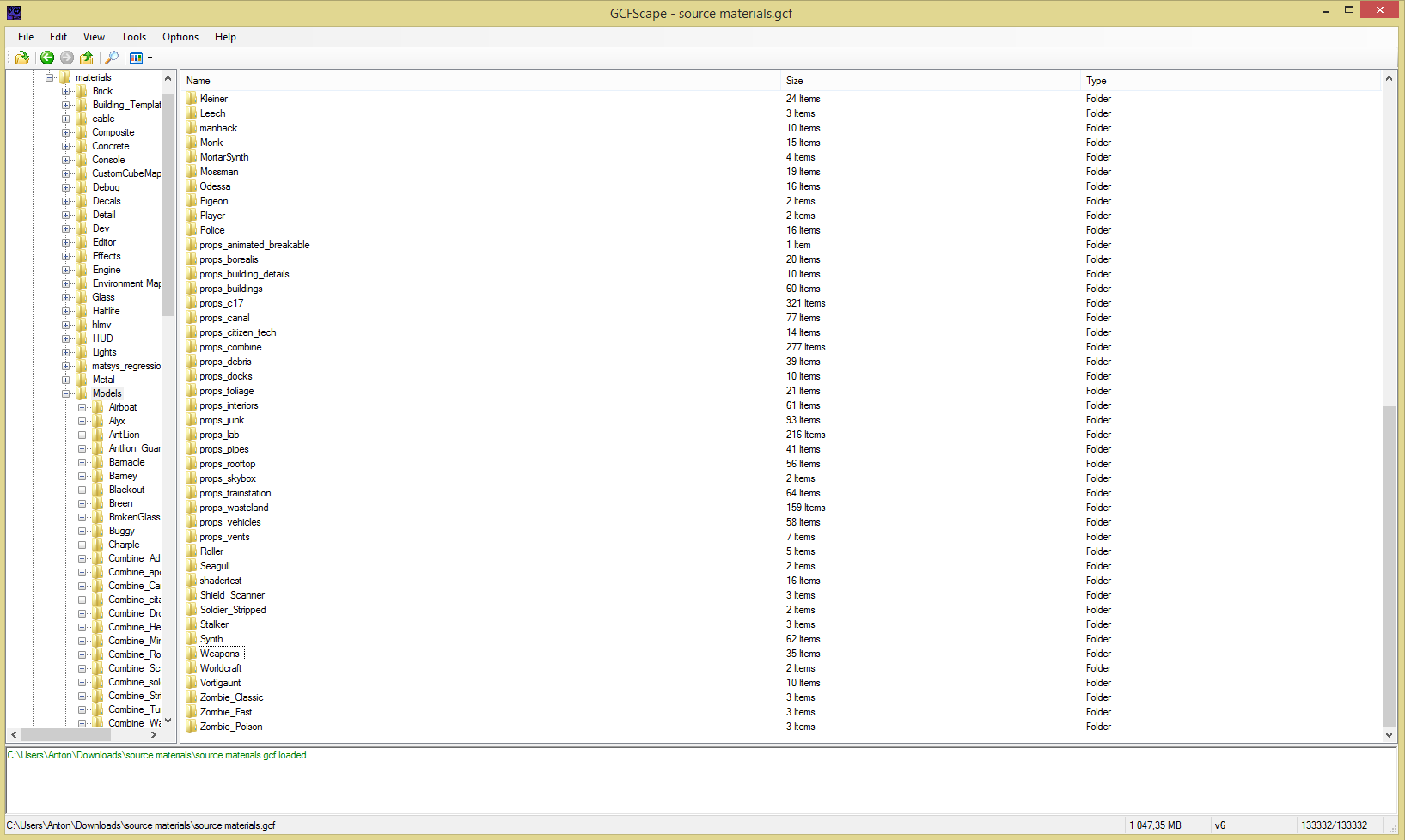Viewport: 1405px width, 840px height.
Task: Click the View style grid icon
Action: (x=136, y=58)
